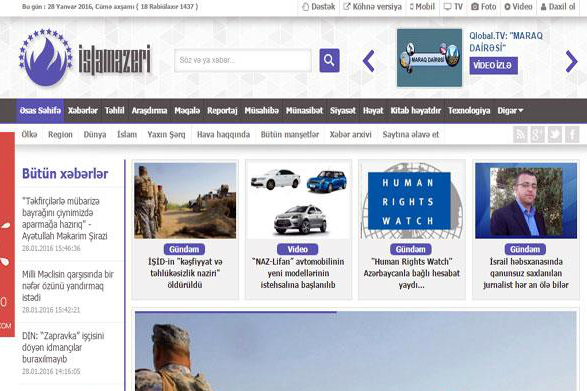Image resolution: width=587 pixels, height=391 pixels.
Task: Open the Müsahibə menu item
Action: 262,110
